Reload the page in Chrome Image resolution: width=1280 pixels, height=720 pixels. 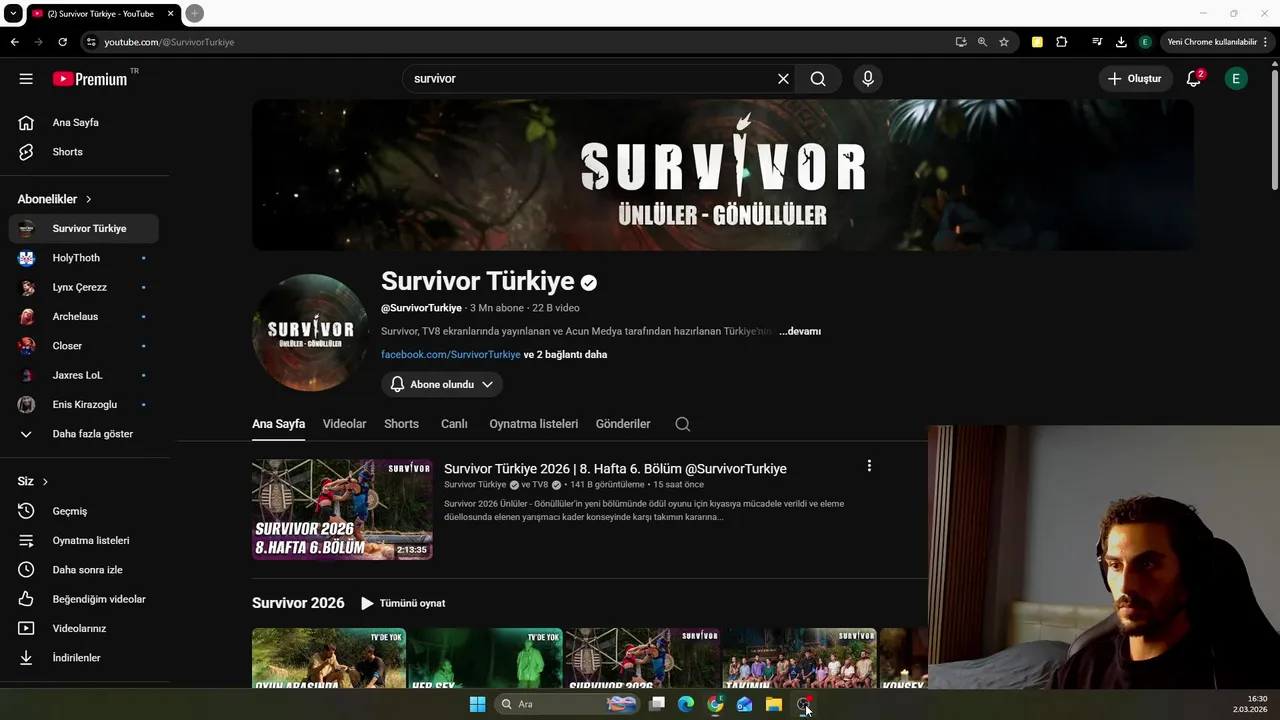coord(62,42)
